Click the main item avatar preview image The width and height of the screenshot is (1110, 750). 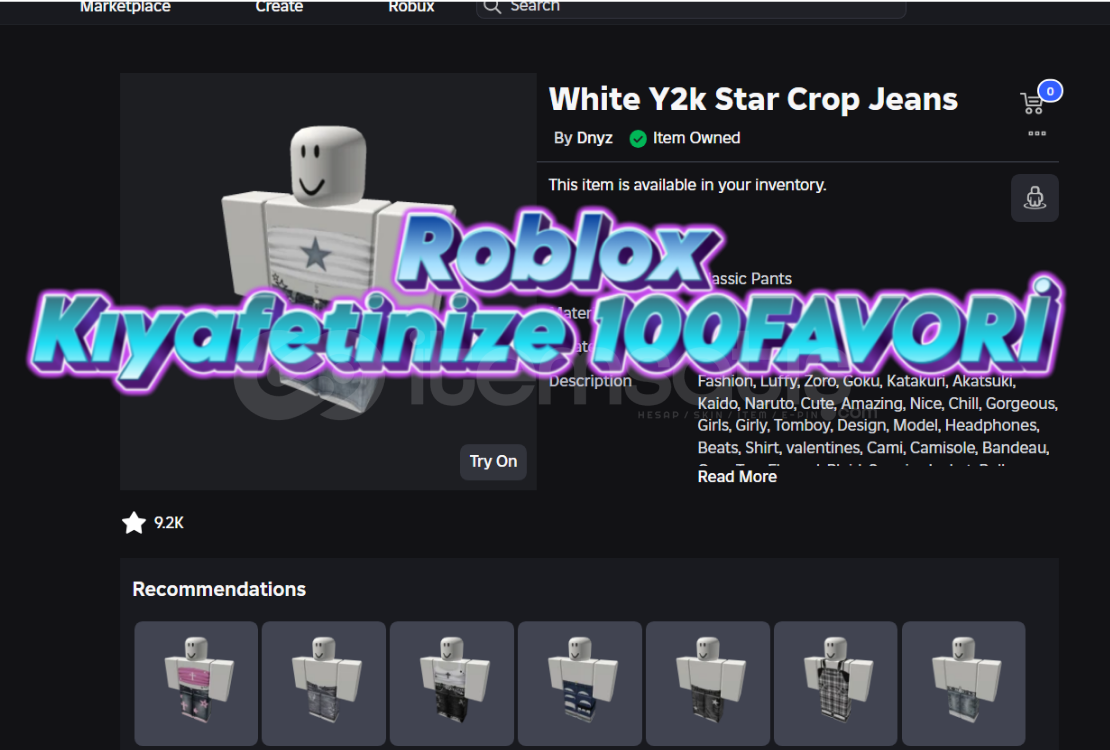pyautogui.click(x=328, y=281)
